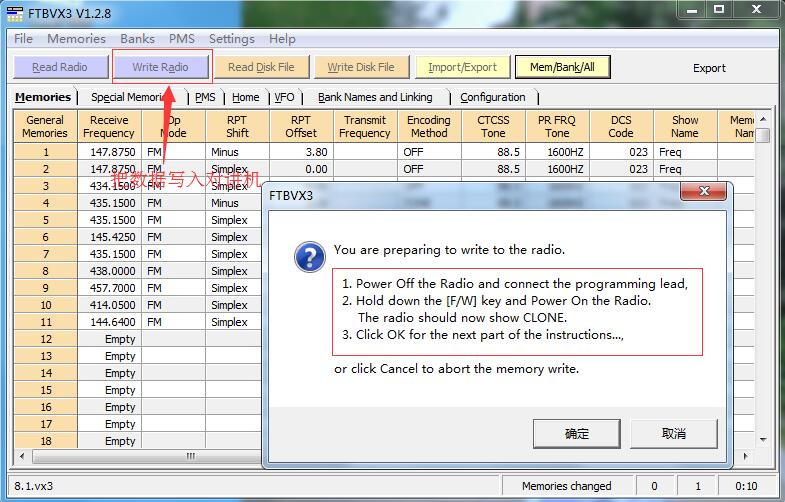Click the Encoding Method column header
The height and width of the screenshot is (502, 785).
coord(428,126)
